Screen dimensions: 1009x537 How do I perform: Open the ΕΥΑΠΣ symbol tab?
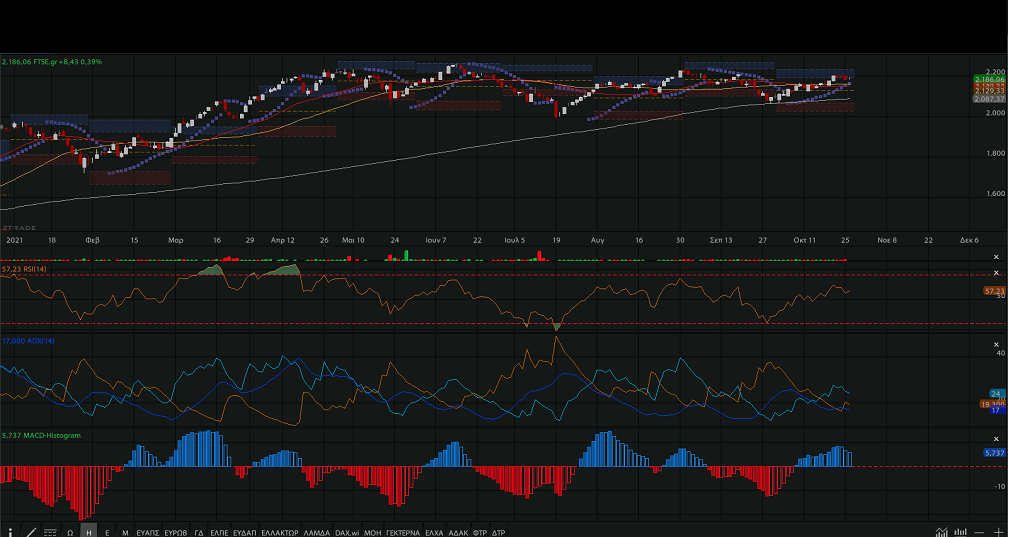(148, 532)
